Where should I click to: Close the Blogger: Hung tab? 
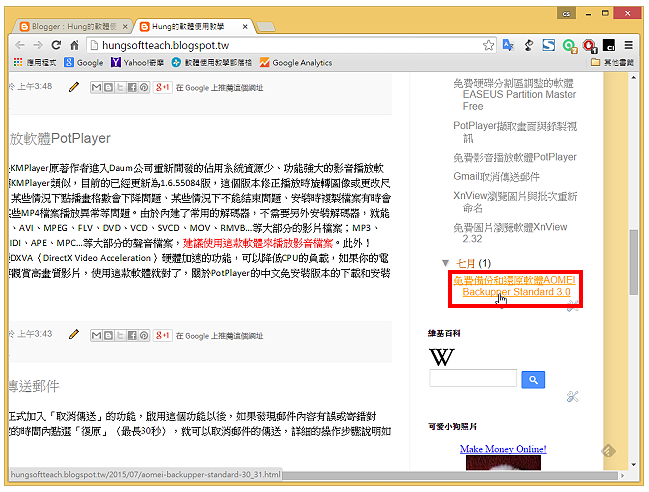pos(125,26)
